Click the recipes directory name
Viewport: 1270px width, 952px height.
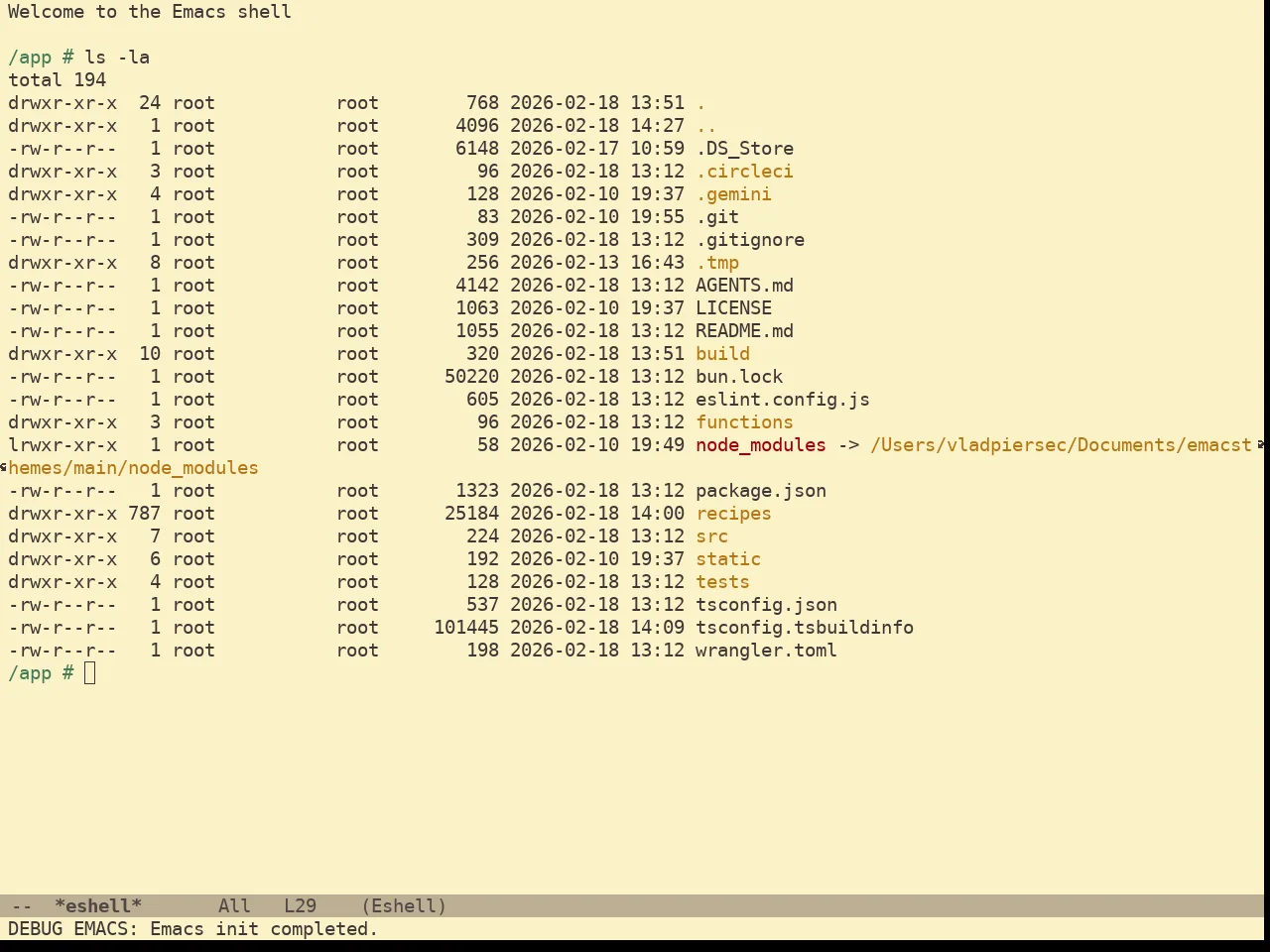click(733, 514)
